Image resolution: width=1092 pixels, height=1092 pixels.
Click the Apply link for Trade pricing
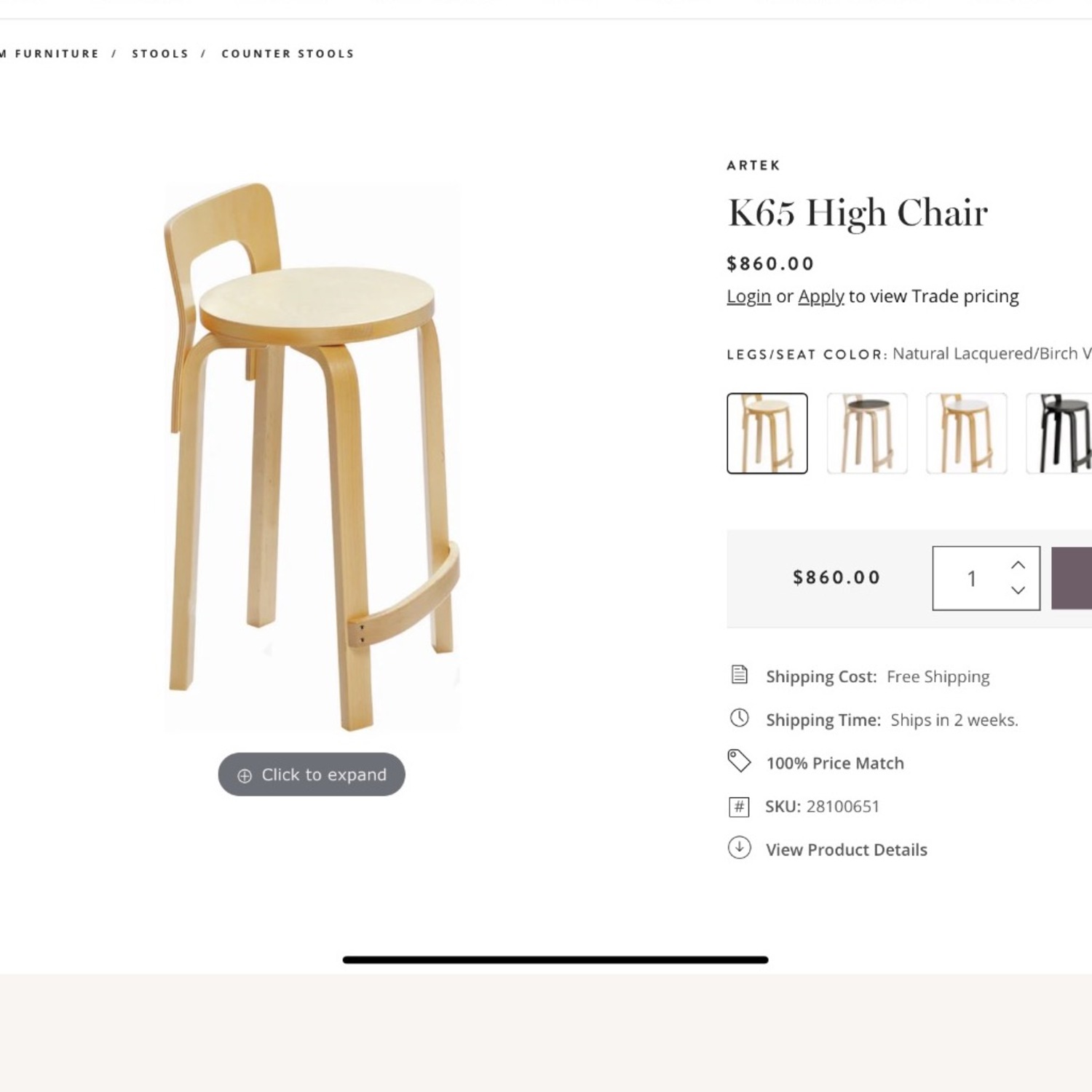point(821,296)
